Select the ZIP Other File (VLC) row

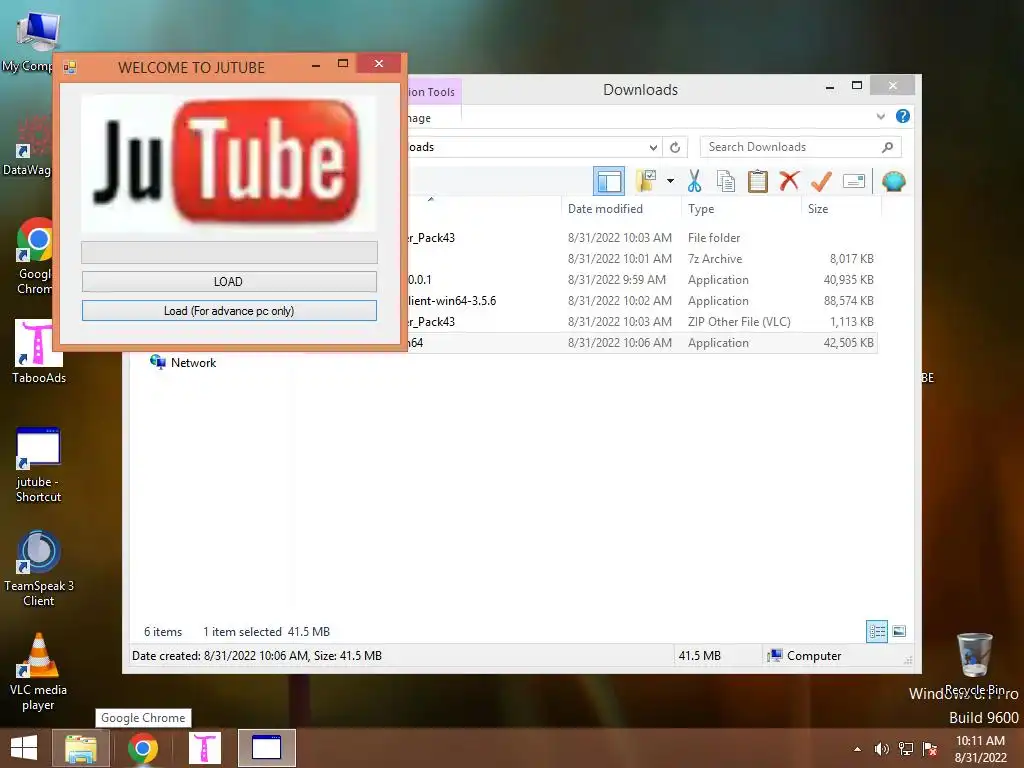[643, 322]
